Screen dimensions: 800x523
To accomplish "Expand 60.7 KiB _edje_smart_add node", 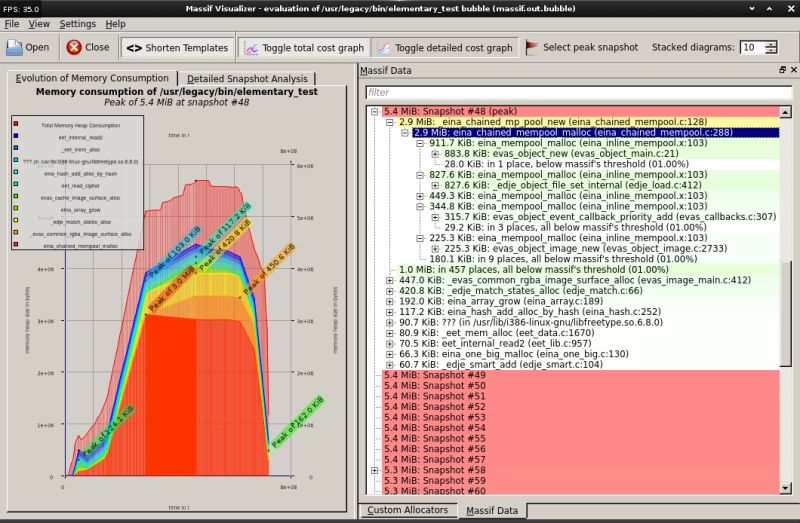I will (x=390, y=365).
